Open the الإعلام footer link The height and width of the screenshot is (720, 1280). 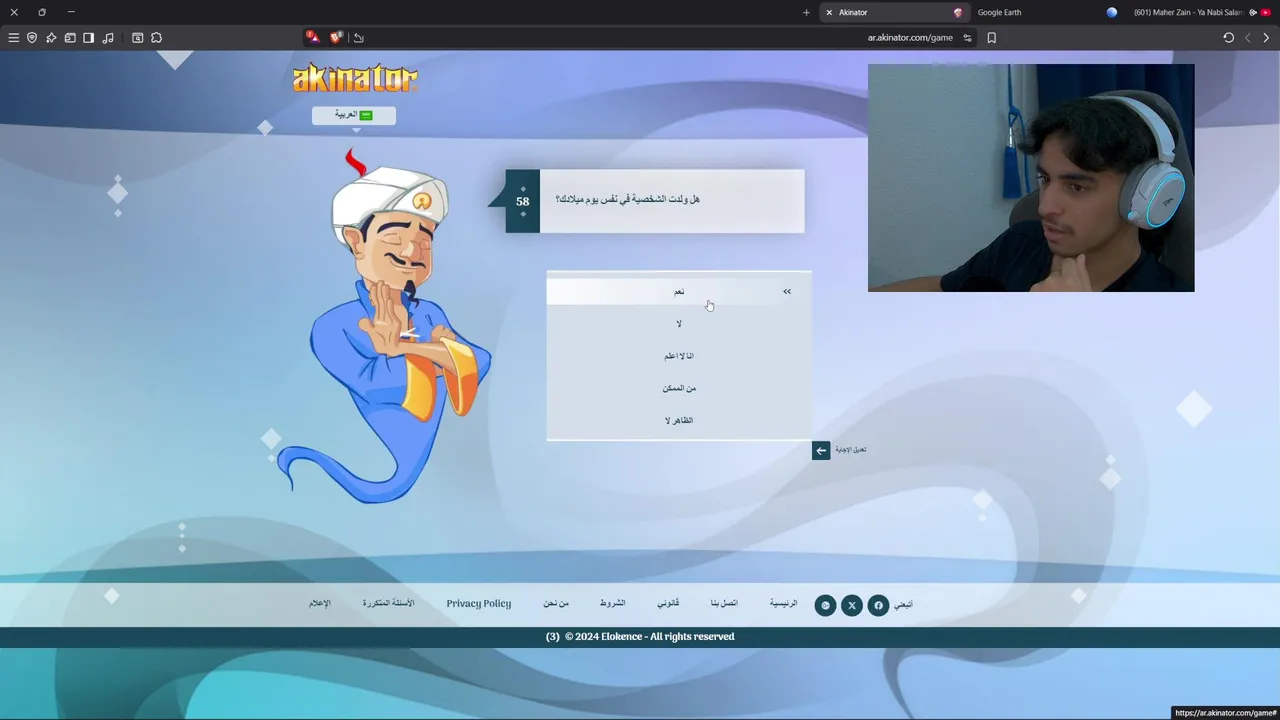click(319, 603)
